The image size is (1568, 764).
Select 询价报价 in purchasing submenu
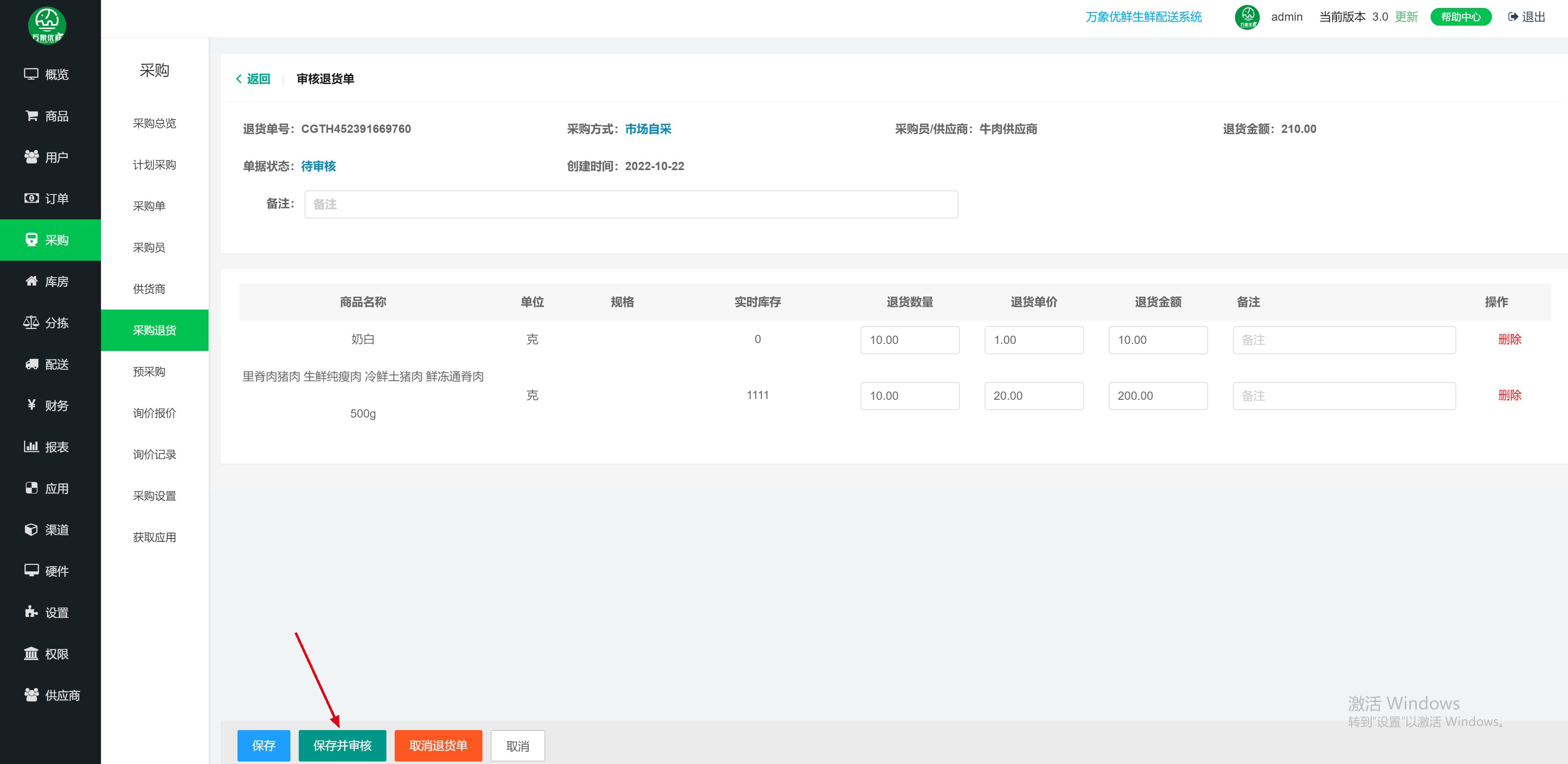pyautogui.click(x=154, y=413)
